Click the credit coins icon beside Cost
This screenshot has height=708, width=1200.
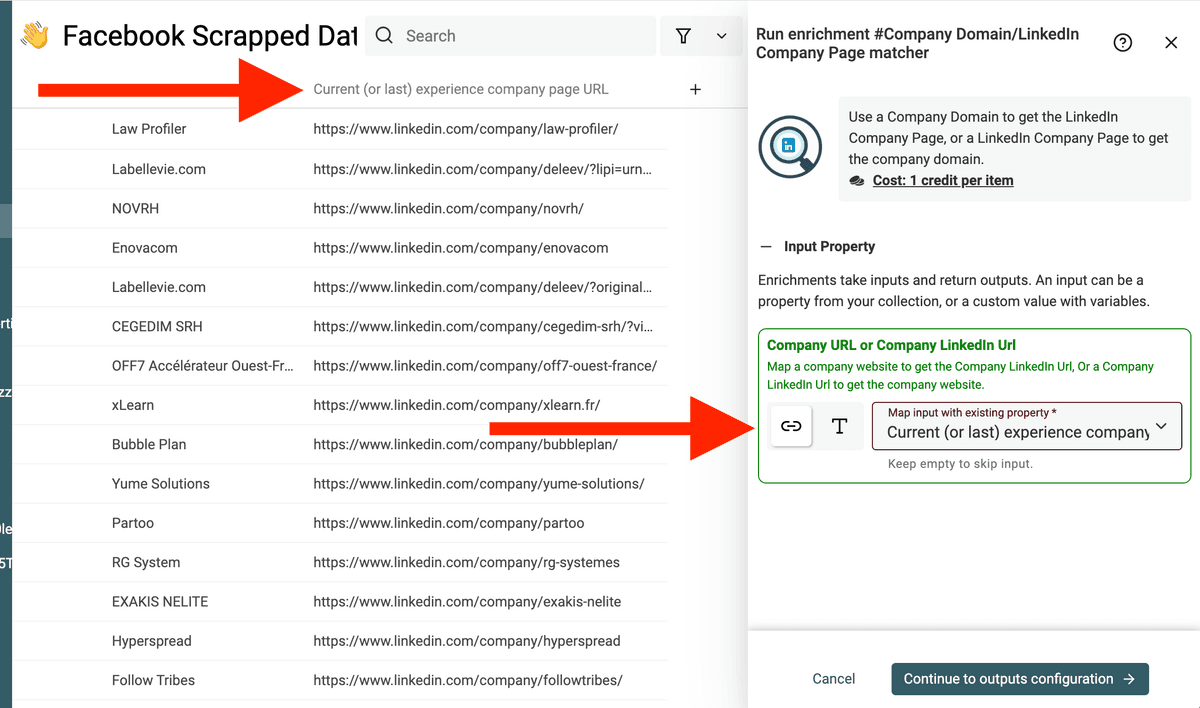[x=857, y=181]
